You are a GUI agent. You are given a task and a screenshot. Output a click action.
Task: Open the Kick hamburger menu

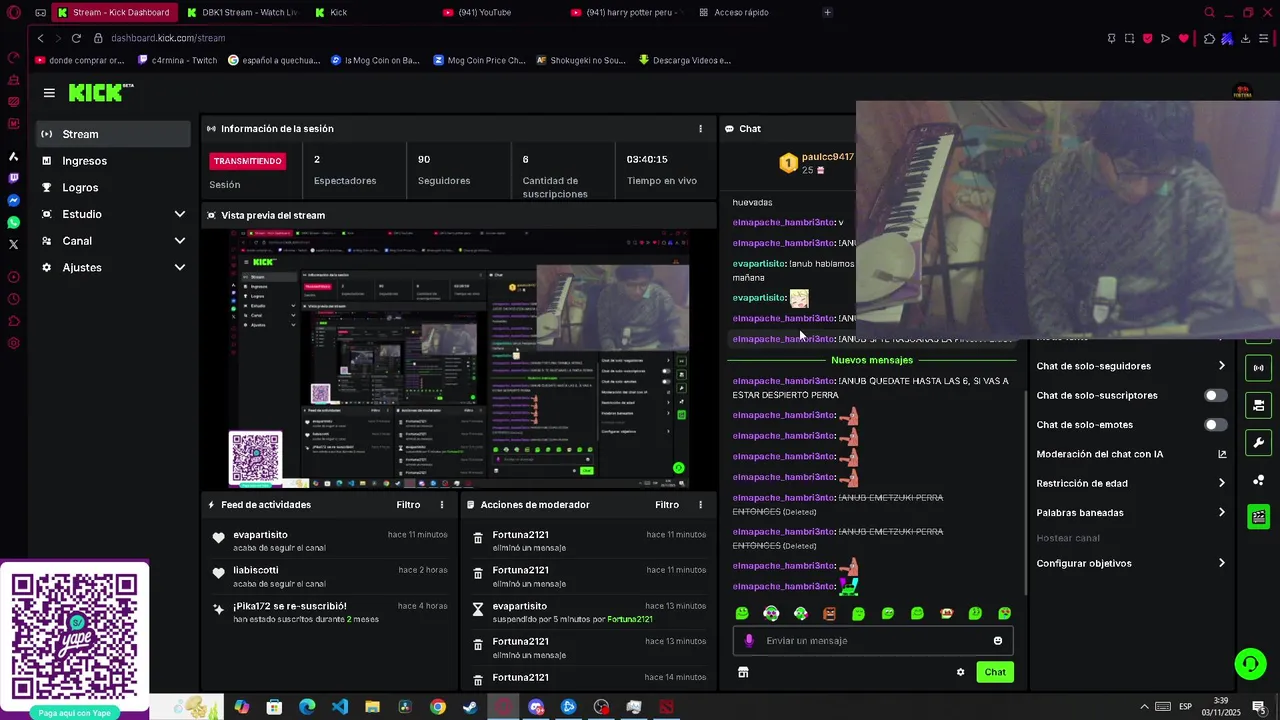tap(49, 93)
